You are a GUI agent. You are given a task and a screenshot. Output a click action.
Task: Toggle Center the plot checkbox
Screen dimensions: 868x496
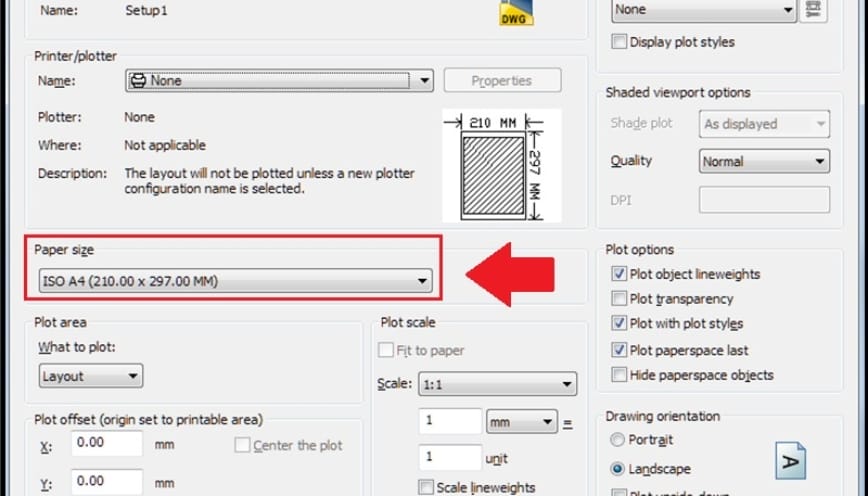[242, 445]
